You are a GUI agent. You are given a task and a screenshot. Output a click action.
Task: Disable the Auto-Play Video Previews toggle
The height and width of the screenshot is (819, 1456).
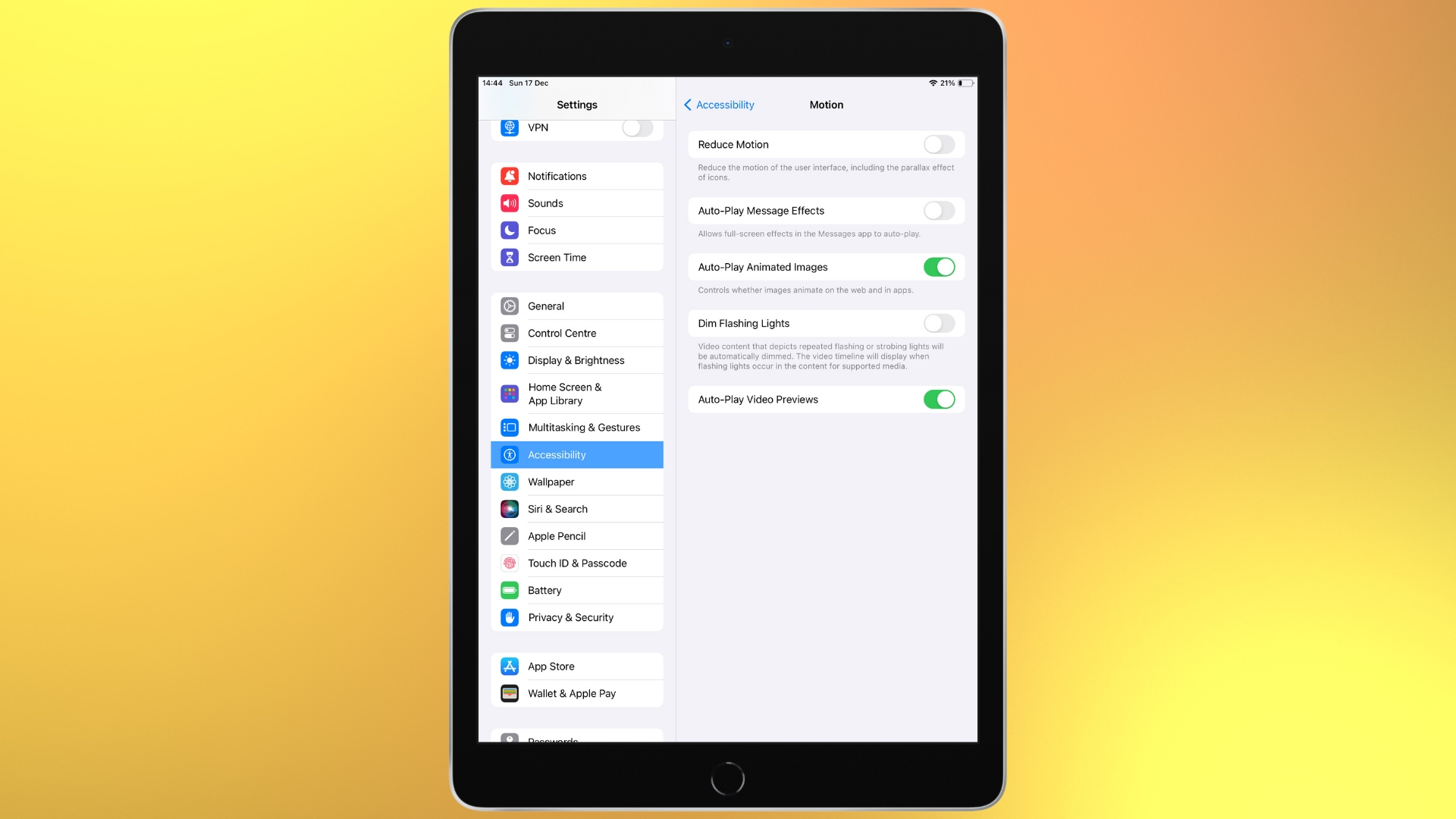pos(939,399)
